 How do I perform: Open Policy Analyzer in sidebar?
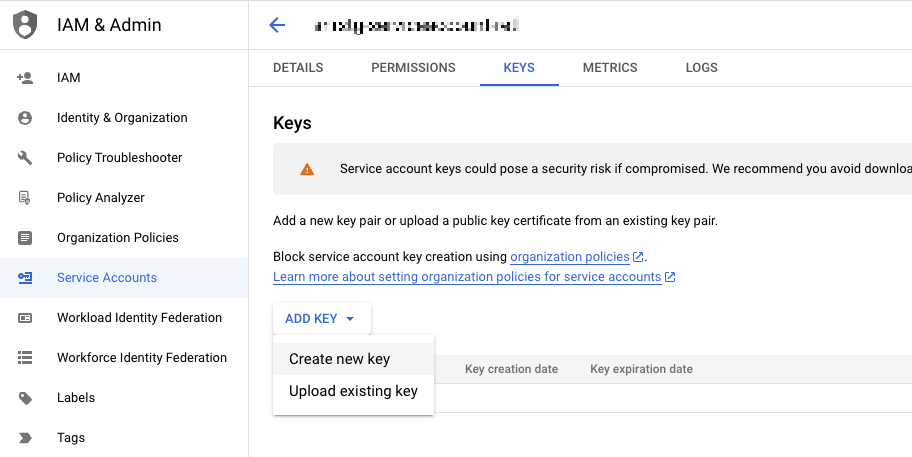pyautogui.click(x=124, y=198)
